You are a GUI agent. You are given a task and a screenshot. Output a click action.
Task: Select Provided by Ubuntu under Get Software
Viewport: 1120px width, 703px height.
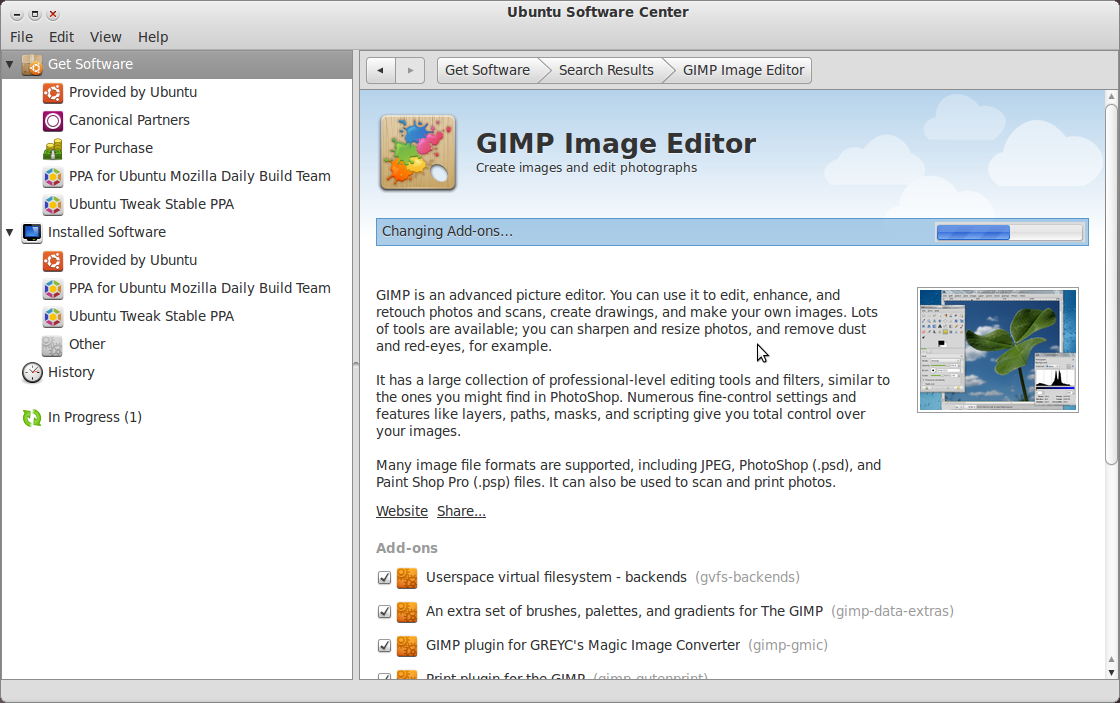(133, 92)
